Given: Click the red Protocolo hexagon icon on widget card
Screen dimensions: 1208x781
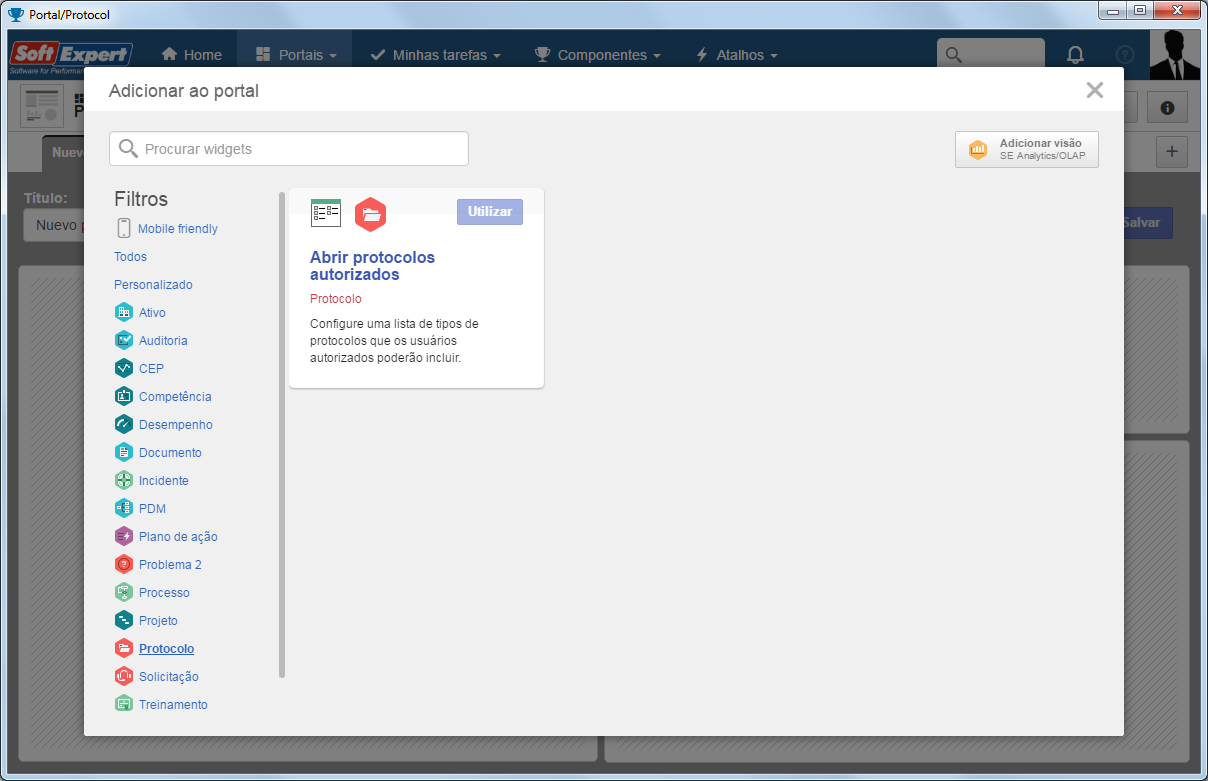Looking at the screenshot, I should (371, 214).
